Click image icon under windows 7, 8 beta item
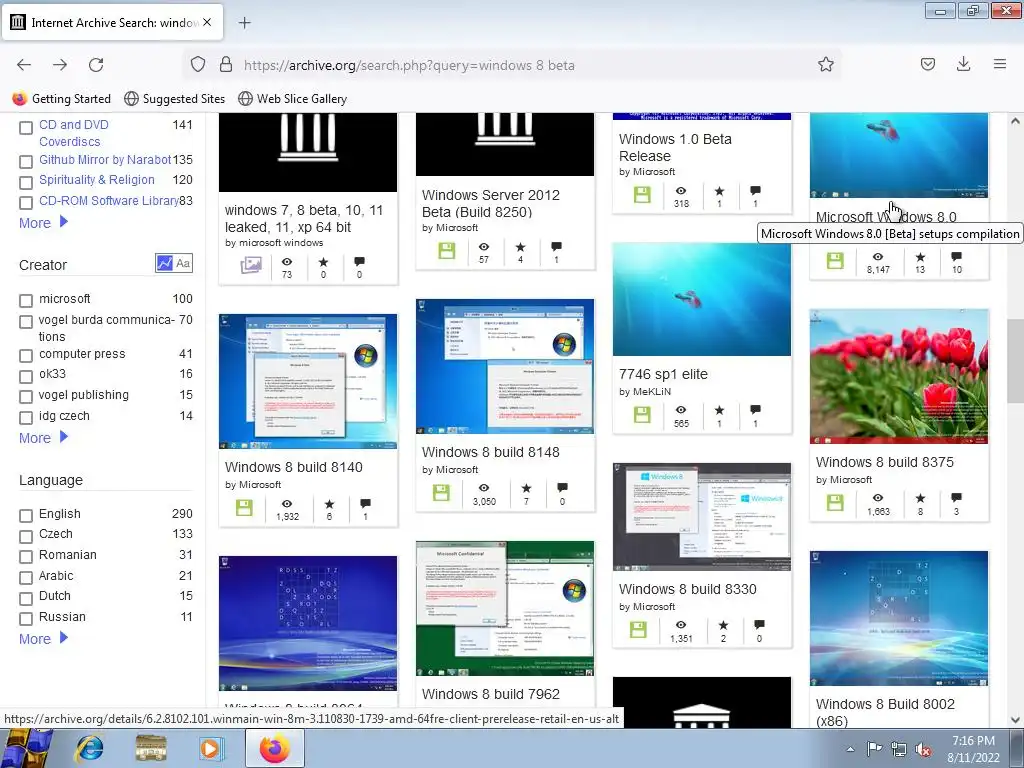 251,265
